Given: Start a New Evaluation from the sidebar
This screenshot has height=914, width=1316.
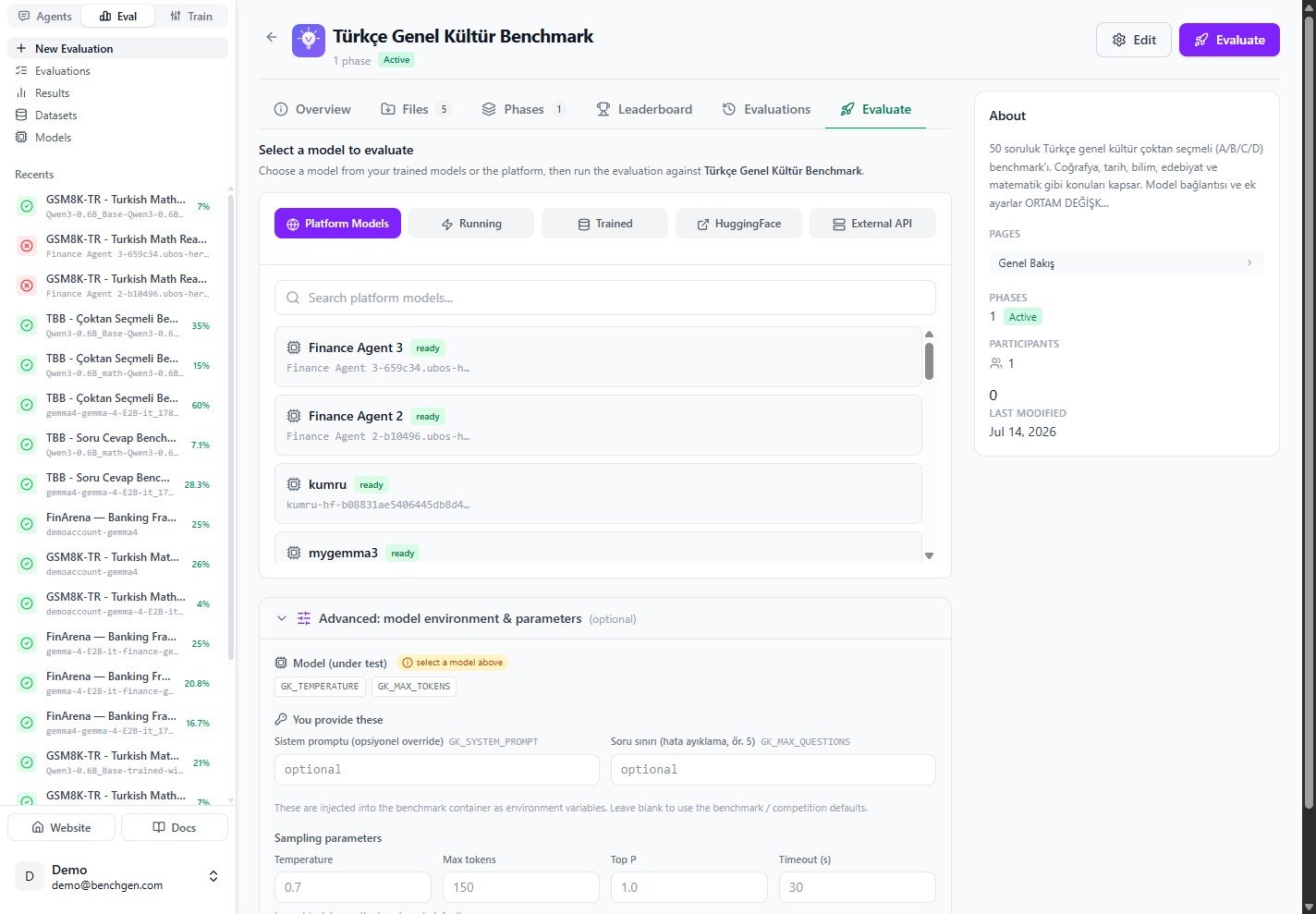Looking at the screenshot, I should pos(117,48).
